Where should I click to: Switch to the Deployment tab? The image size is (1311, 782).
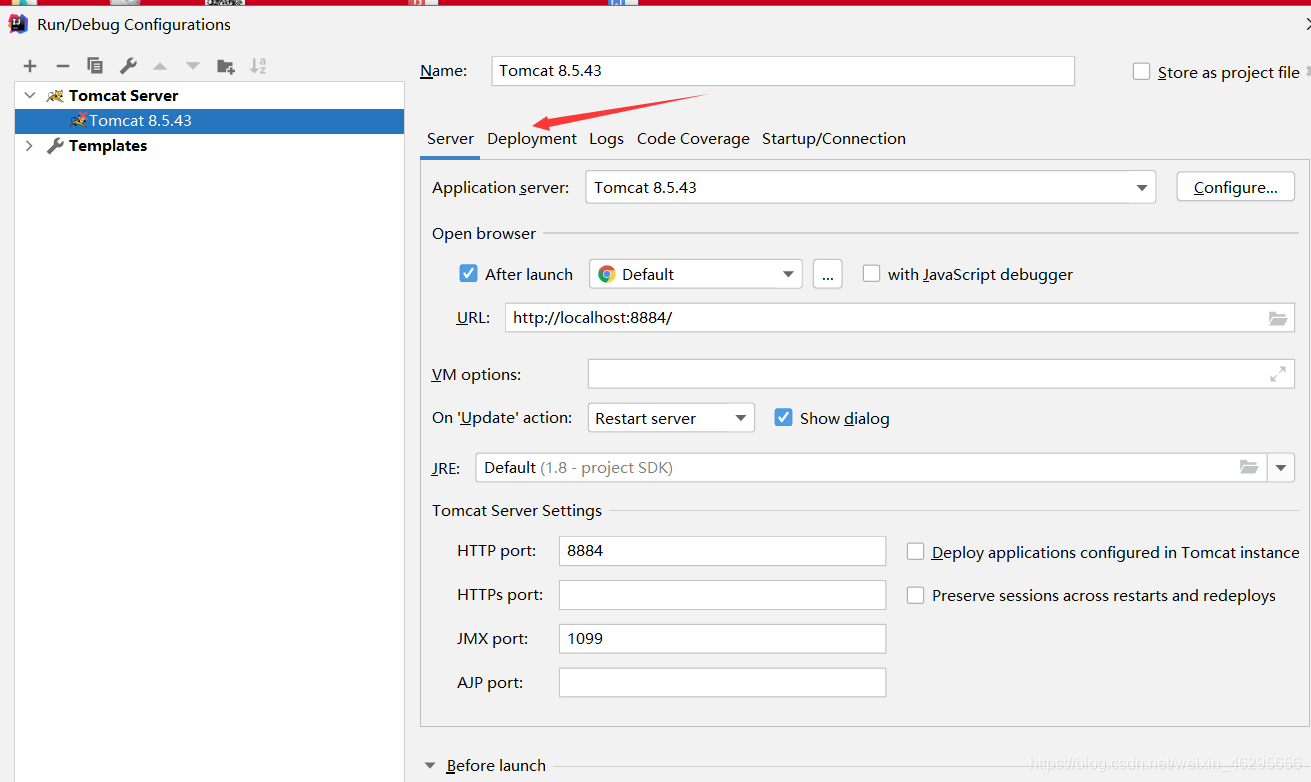[531, 139]
